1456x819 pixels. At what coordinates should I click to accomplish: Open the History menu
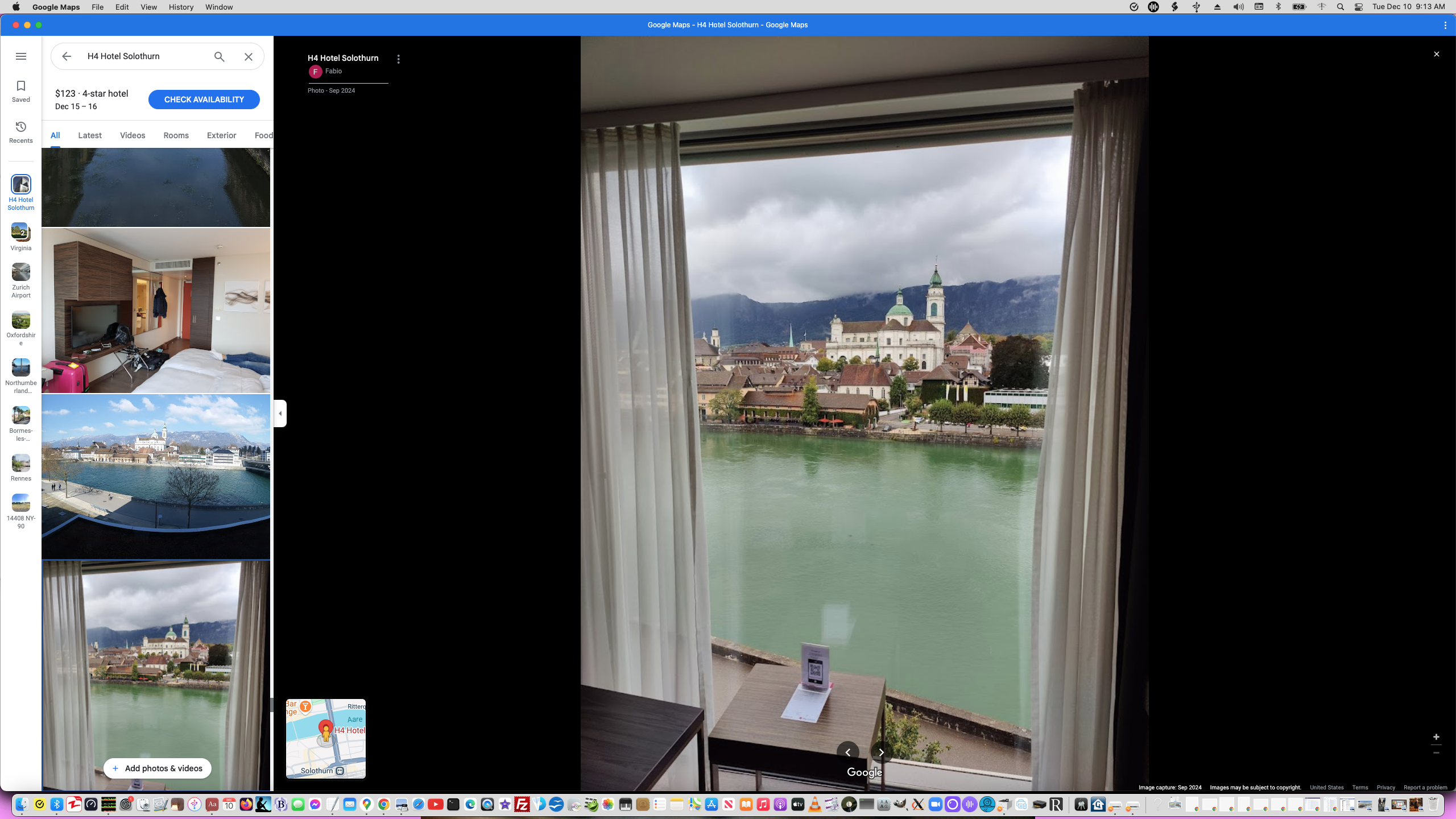click(181, 7)
